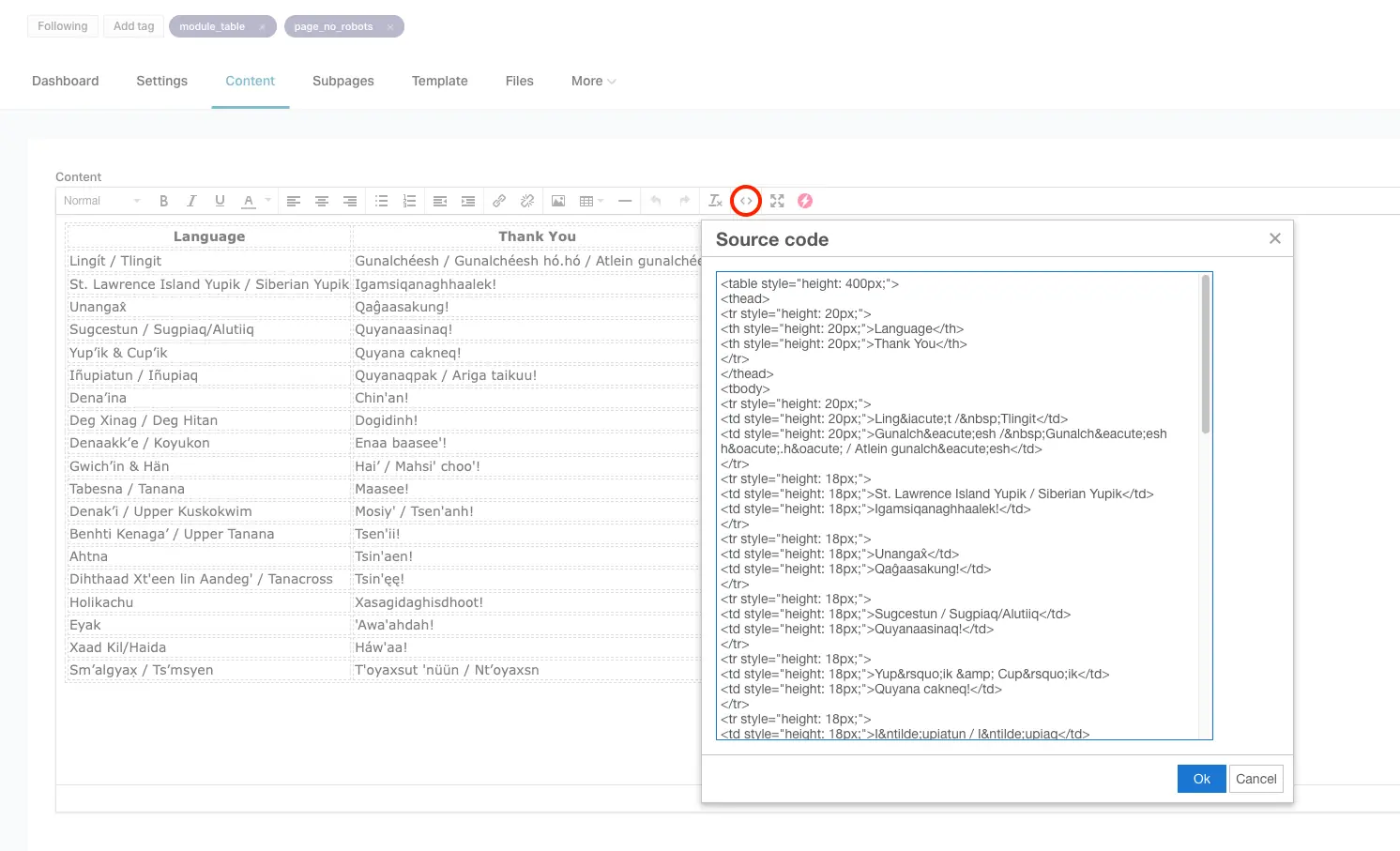Enter fullscreen editor mode
The width and height of the screenshot is (1400, 851).
coord(777,201)
